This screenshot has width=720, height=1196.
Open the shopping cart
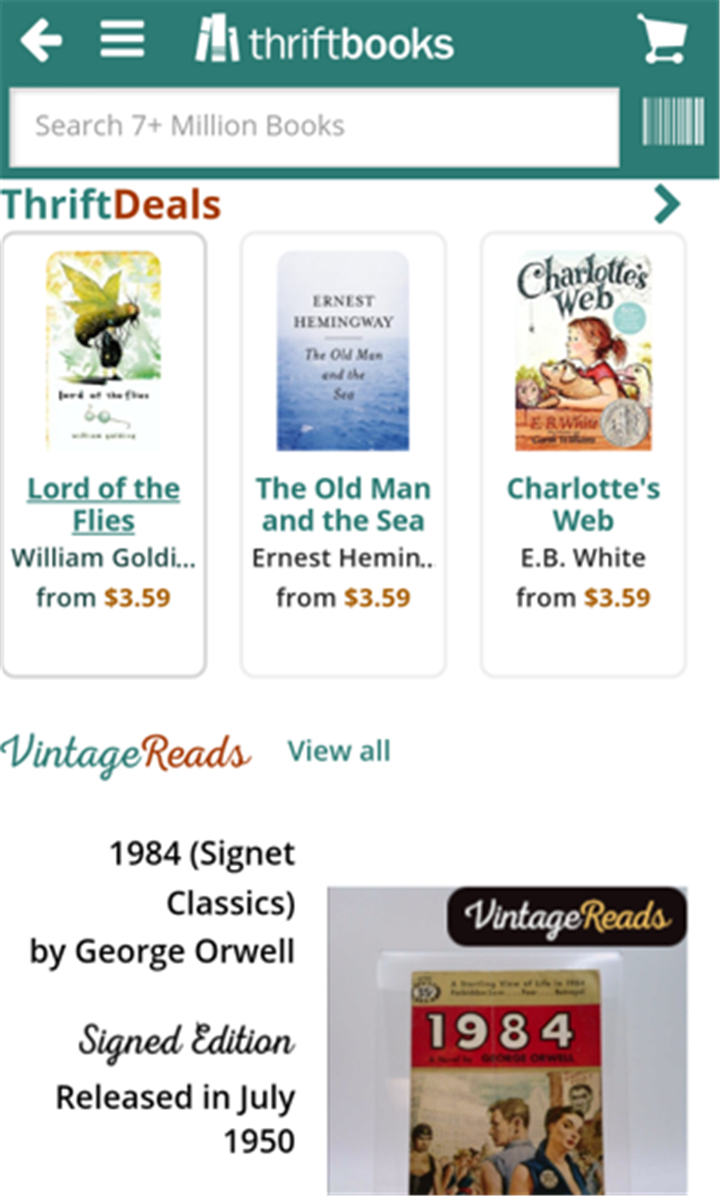pos(662,39)
